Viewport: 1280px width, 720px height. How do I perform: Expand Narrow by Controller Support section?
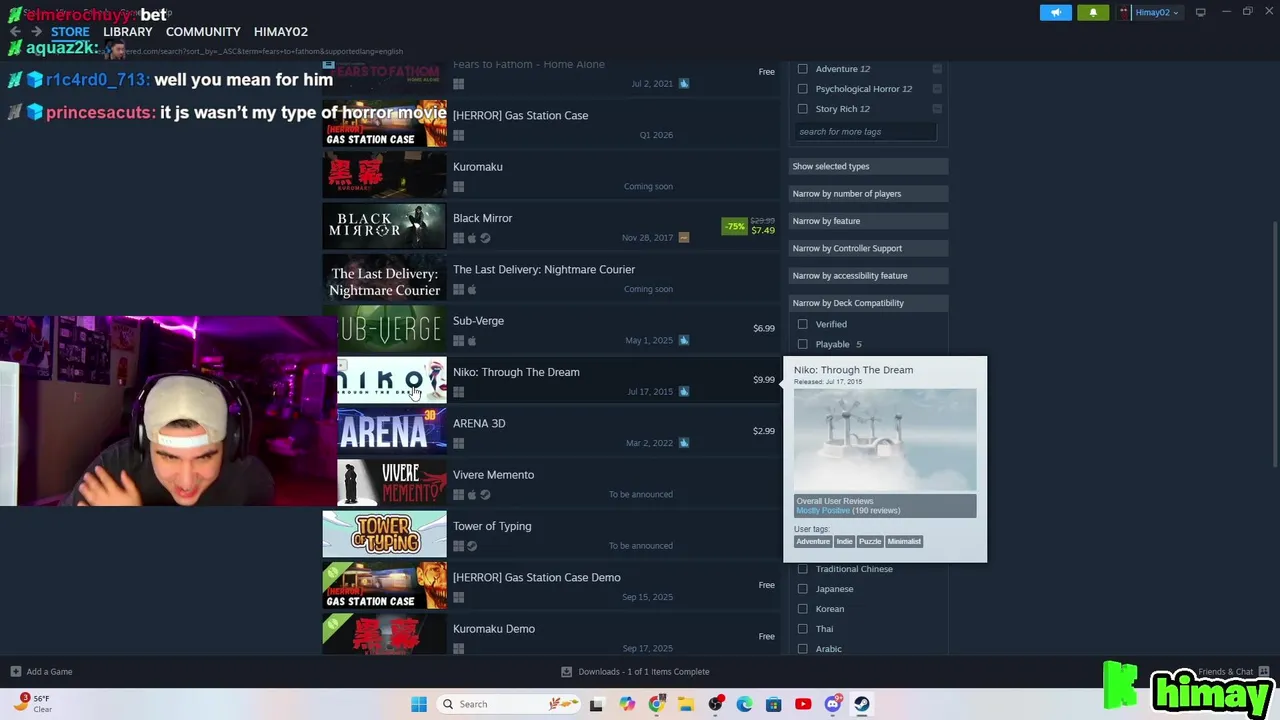pos(868,248)
